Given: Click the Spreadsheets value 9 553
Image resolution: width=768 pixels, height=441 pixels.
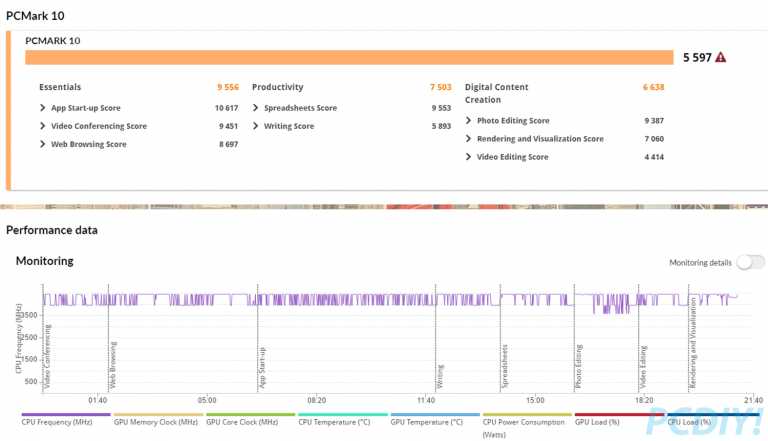Looking at the screenshot, I should 441,108.
